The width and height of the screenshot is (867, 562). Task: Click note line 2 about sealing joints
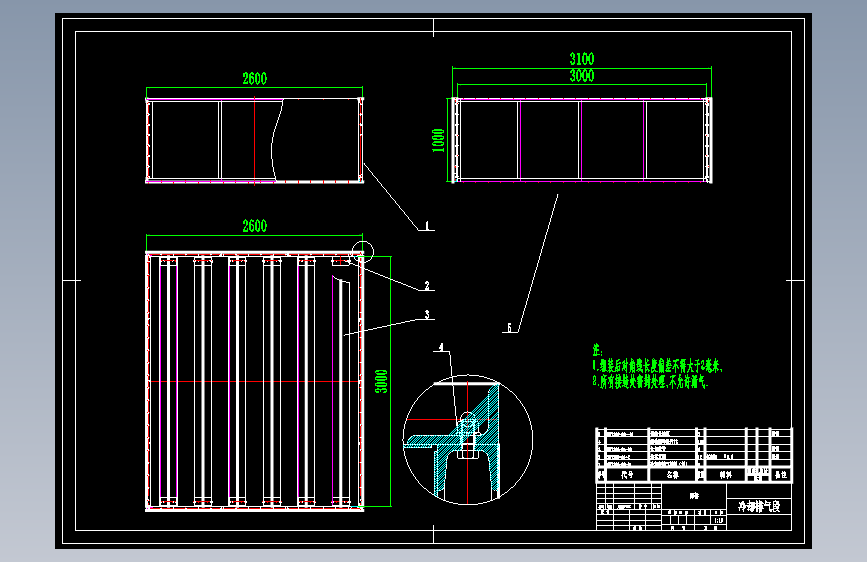pos(650,381)
